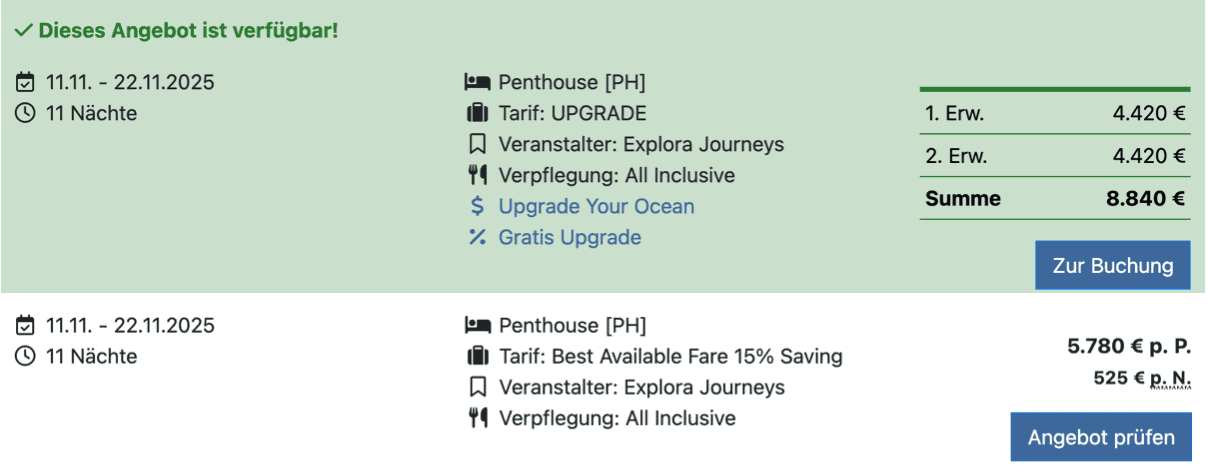Open the Upgrade Your Ocean link
This screenshot has width=1208, height=474.
click(596, 206)
